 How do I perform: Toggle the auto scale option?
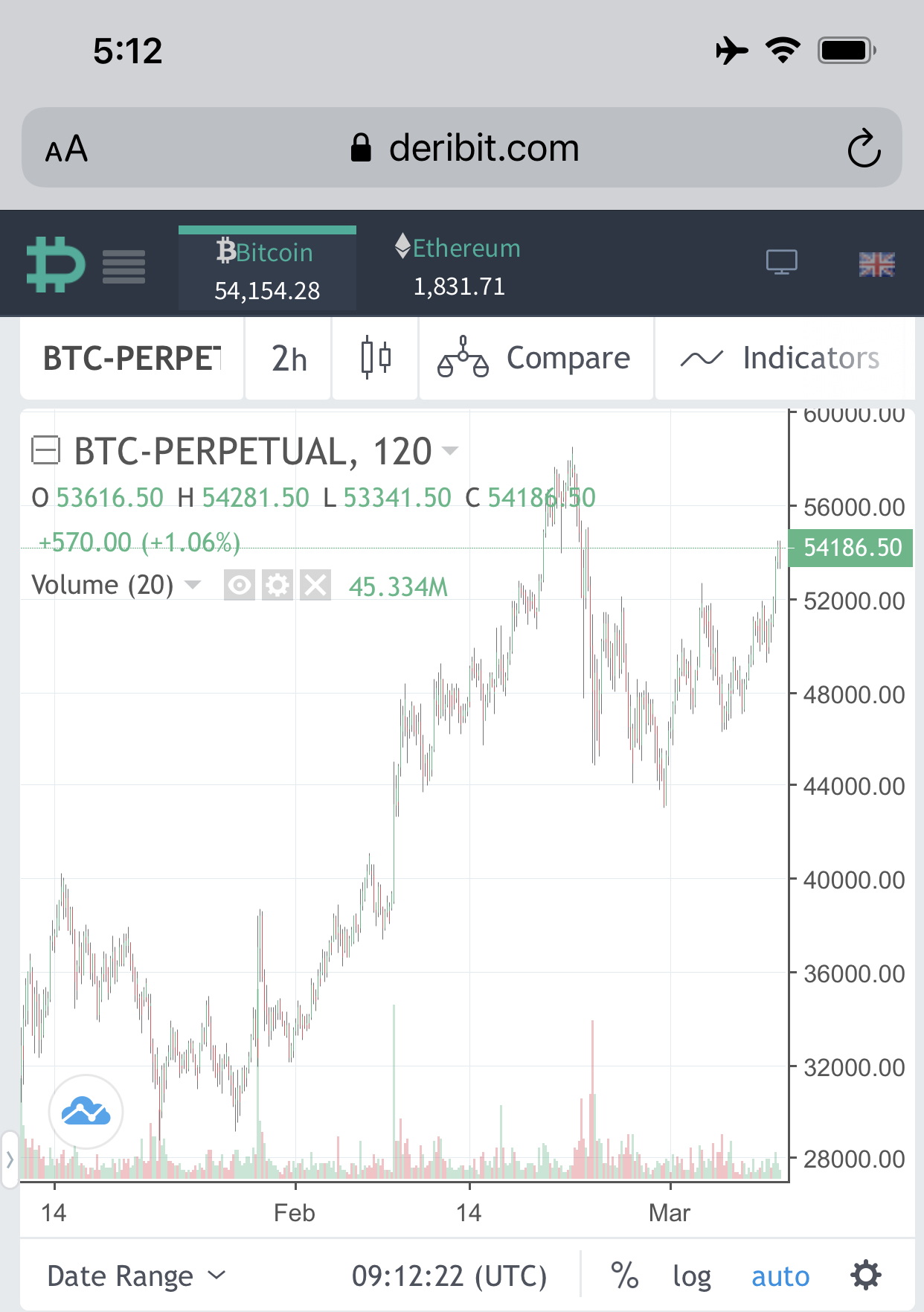coord(780,1276)
